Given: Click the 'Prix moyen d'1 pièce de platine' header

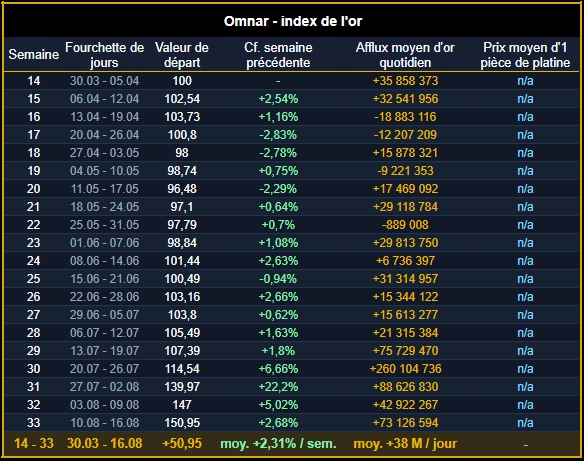Looking at the screenshot, I should pos(525,55).
